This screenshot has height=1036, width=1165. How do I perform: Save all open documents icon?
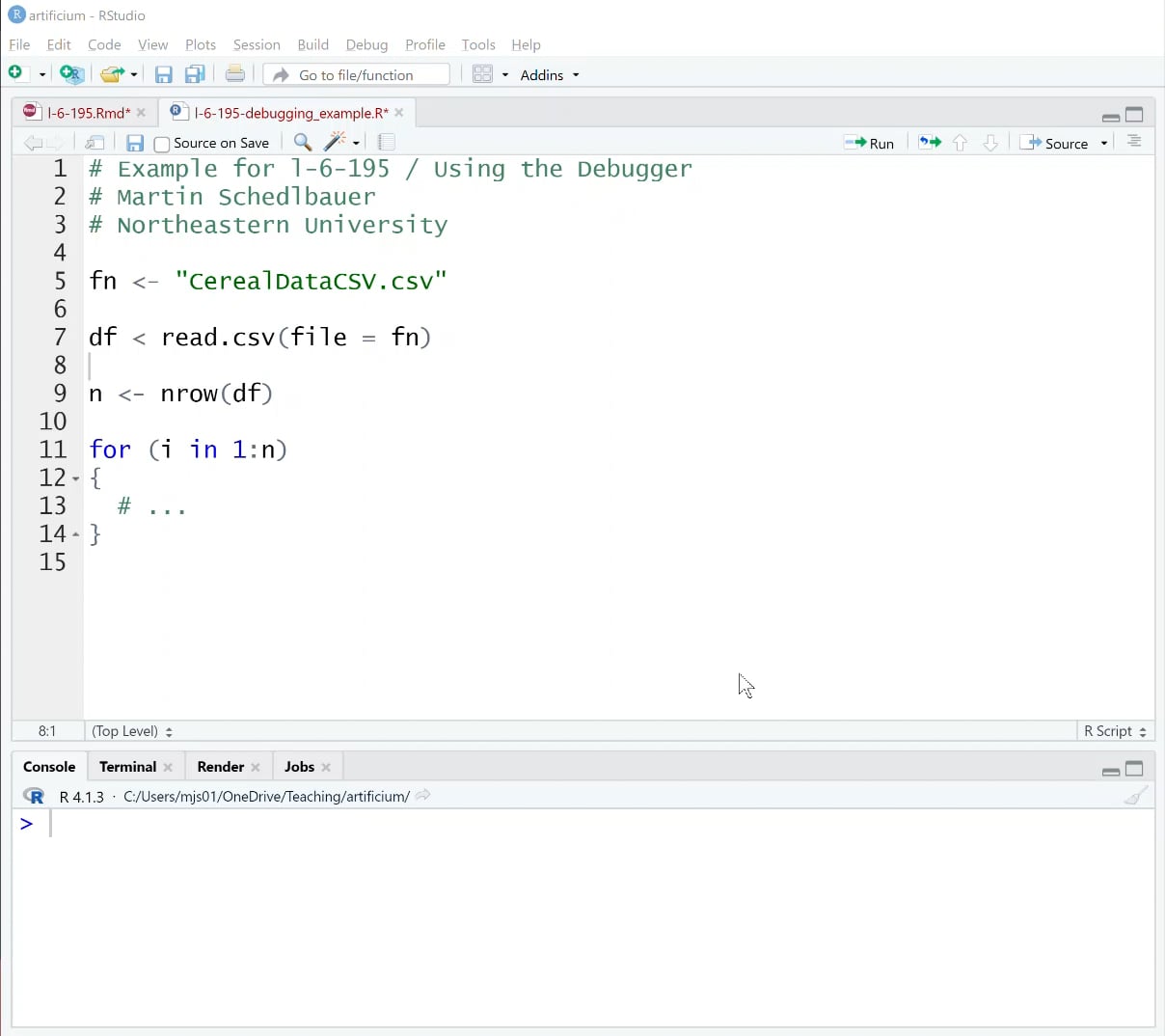[195, 74]
